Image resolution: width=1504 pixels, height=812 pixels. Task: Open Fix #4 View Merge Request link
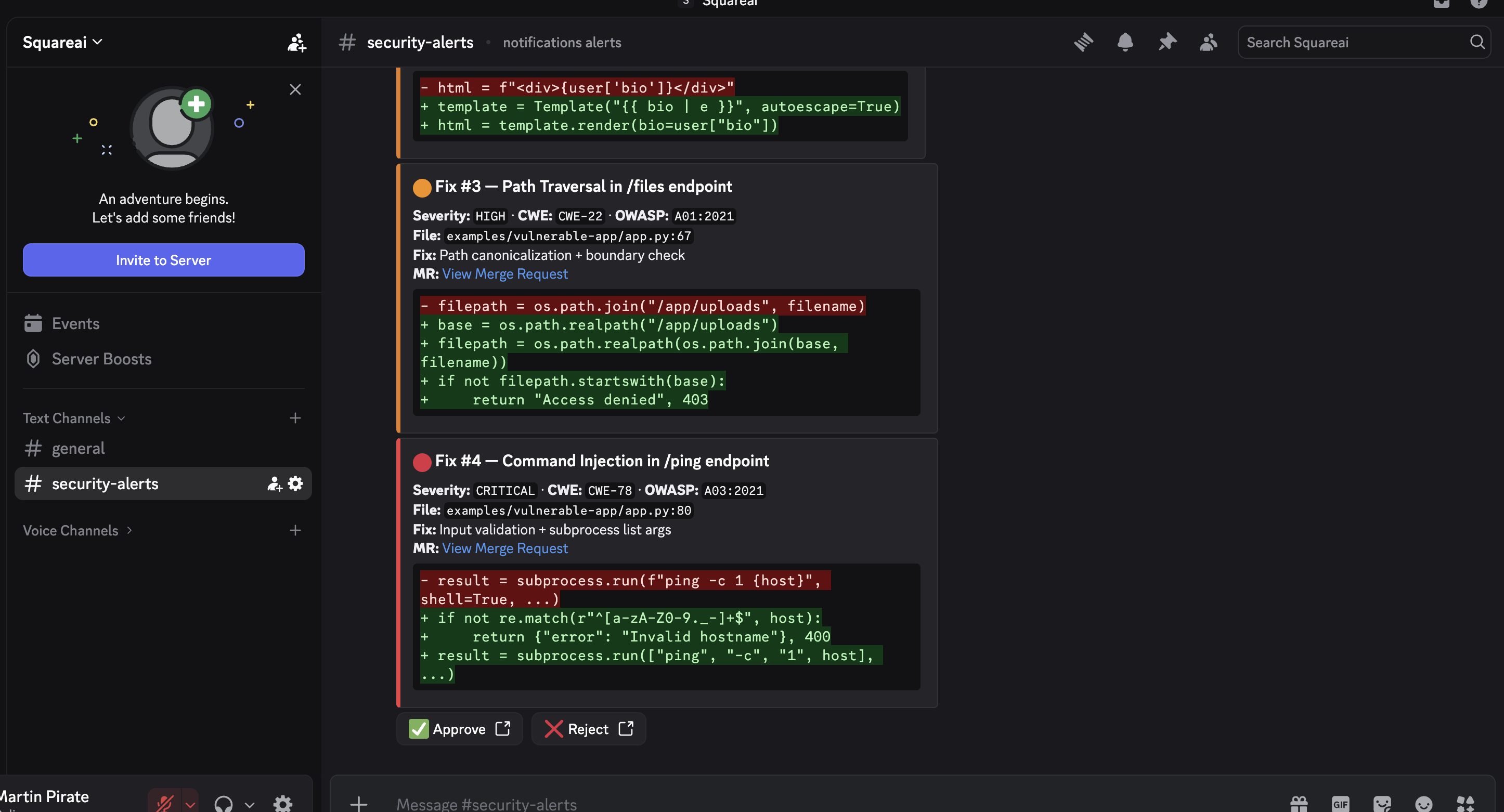pos(504,548)
